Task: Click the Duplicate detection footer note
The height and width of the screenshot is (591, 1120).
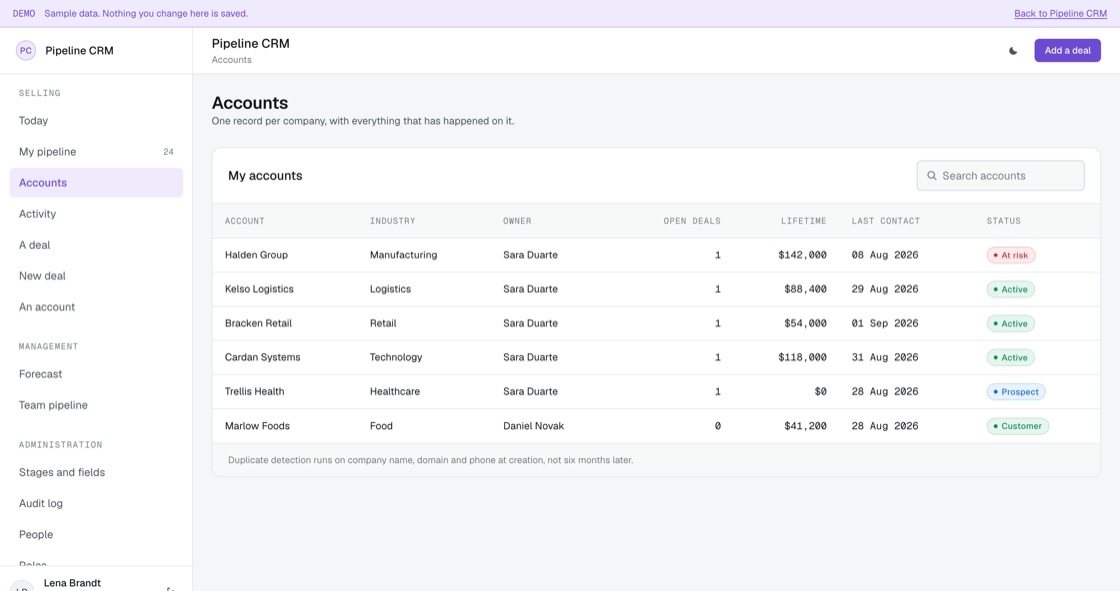Action: pyautogui.click(x=430, y=460)
